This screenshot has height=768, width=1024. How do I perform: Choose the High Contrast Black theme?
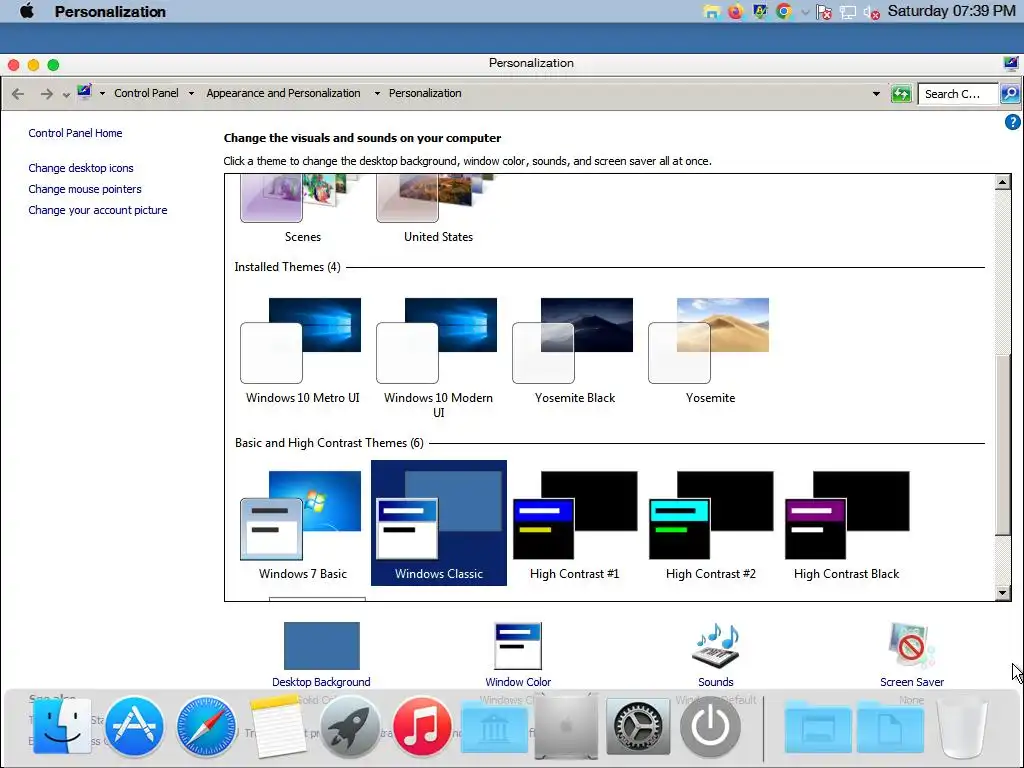(x=846, y=524)
